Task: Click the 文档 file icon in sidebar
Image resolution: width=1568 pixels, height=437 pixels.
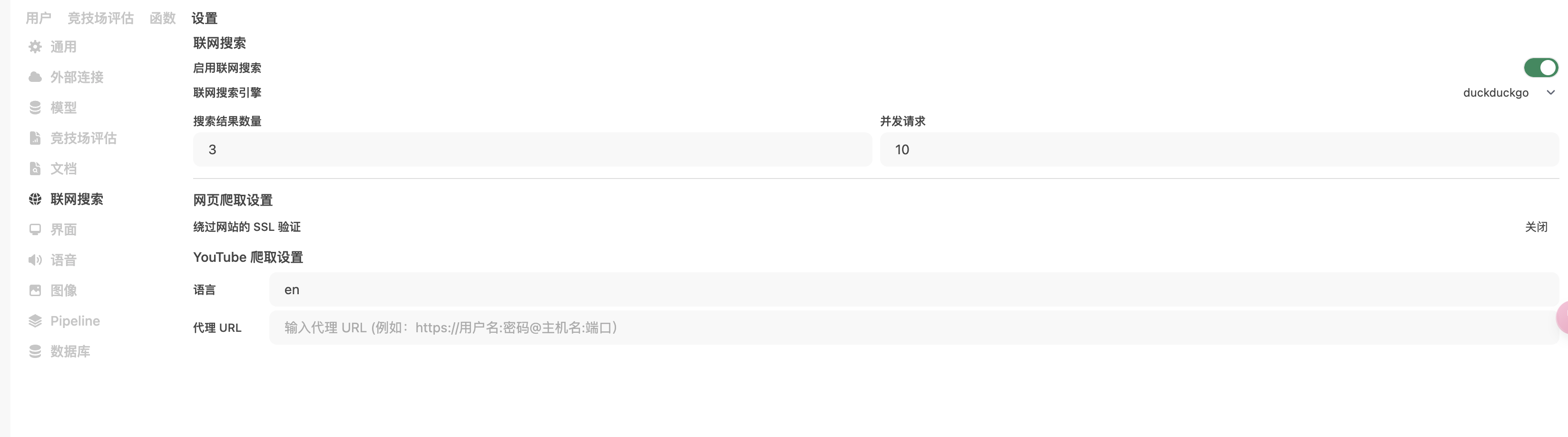Action: click(x=35, y=169)
